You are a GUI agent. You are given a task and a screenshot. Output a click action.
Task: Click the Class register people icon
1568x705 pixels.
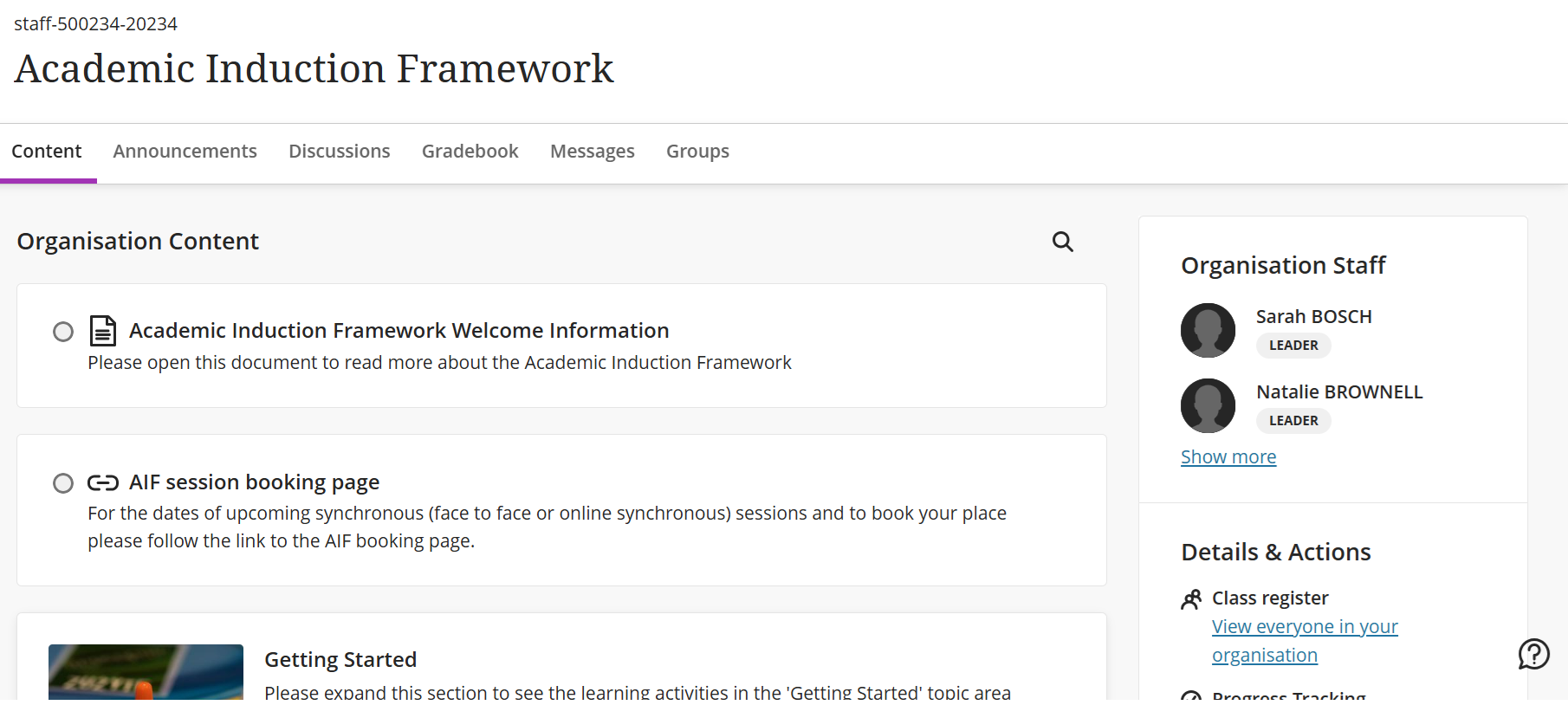tap(1192, 599)
